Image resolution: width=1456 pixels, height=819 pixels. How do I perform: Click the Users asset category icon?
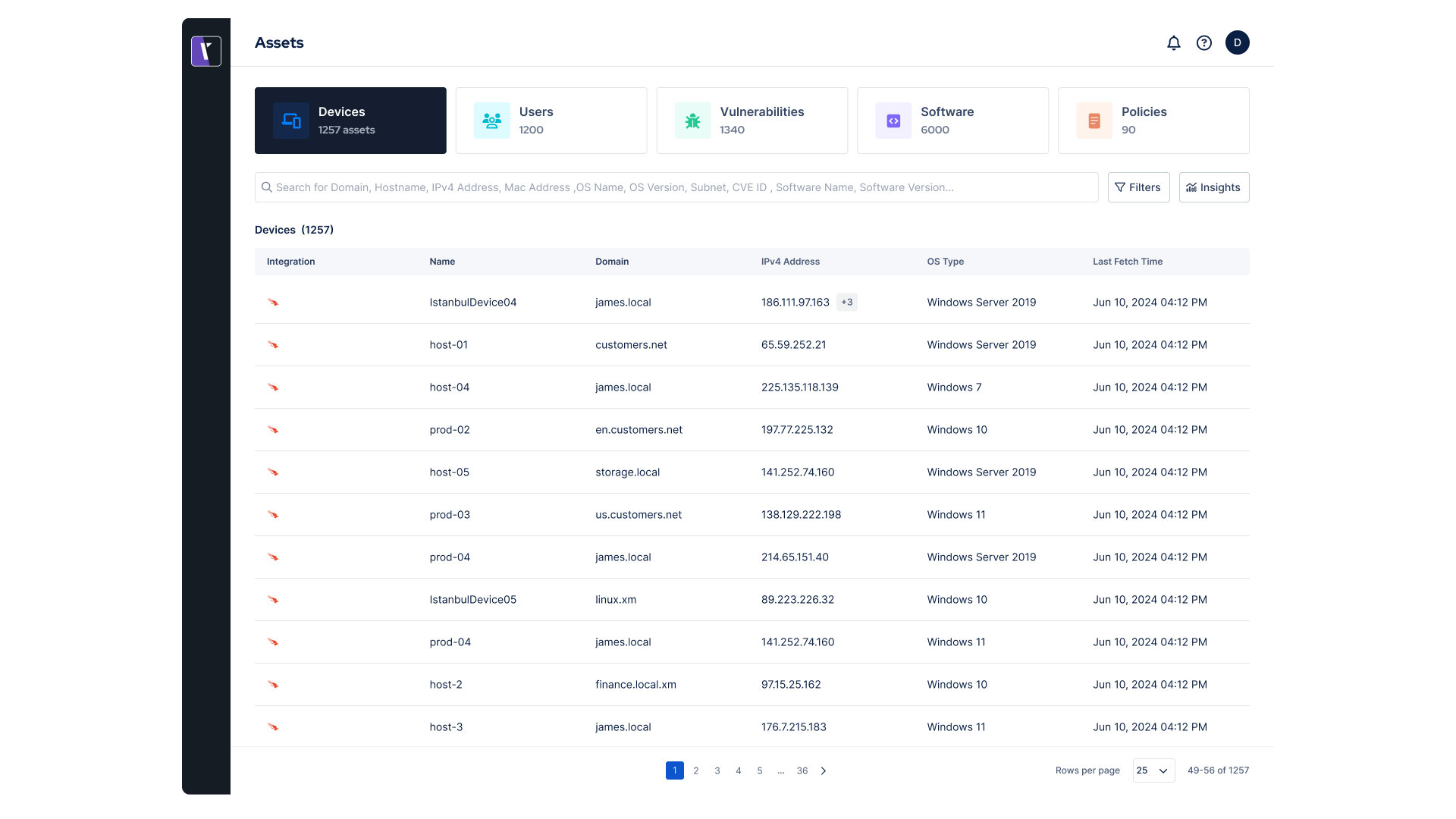(492, 120)
